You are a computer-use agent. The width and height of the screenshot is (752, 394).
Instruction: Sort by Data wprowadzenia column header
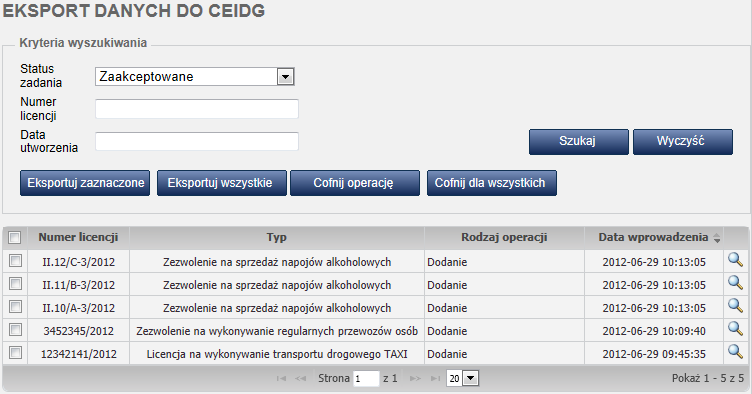point(653,237)
